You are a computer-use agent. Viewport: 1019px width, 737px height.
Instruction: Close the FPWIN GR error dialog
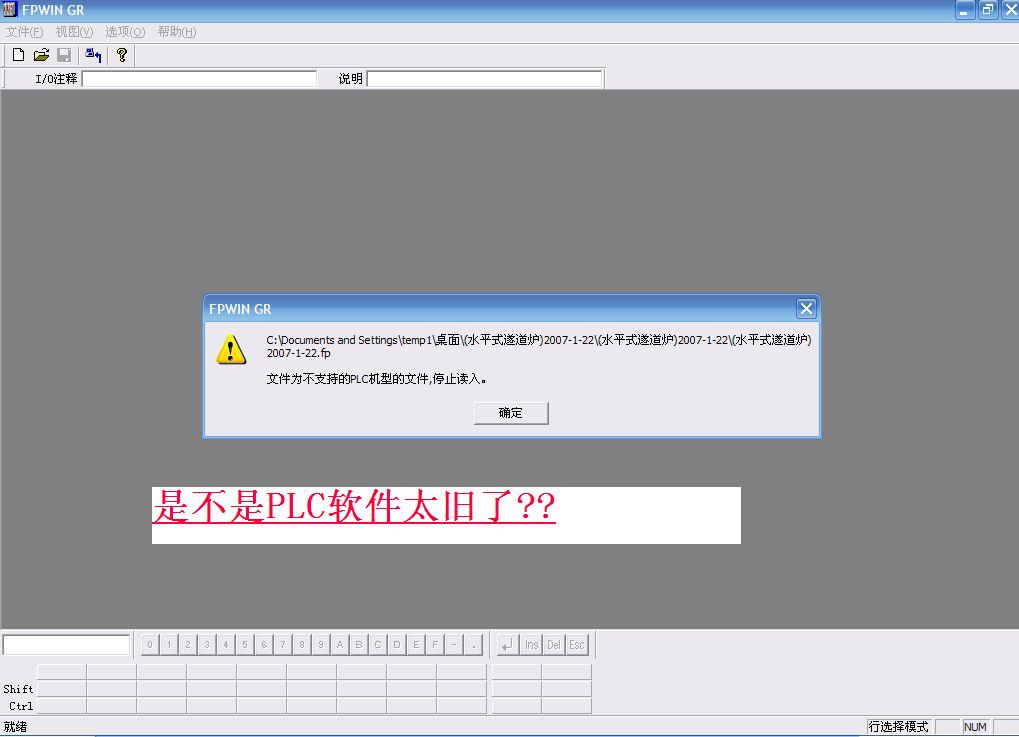[x=806, y=308]
